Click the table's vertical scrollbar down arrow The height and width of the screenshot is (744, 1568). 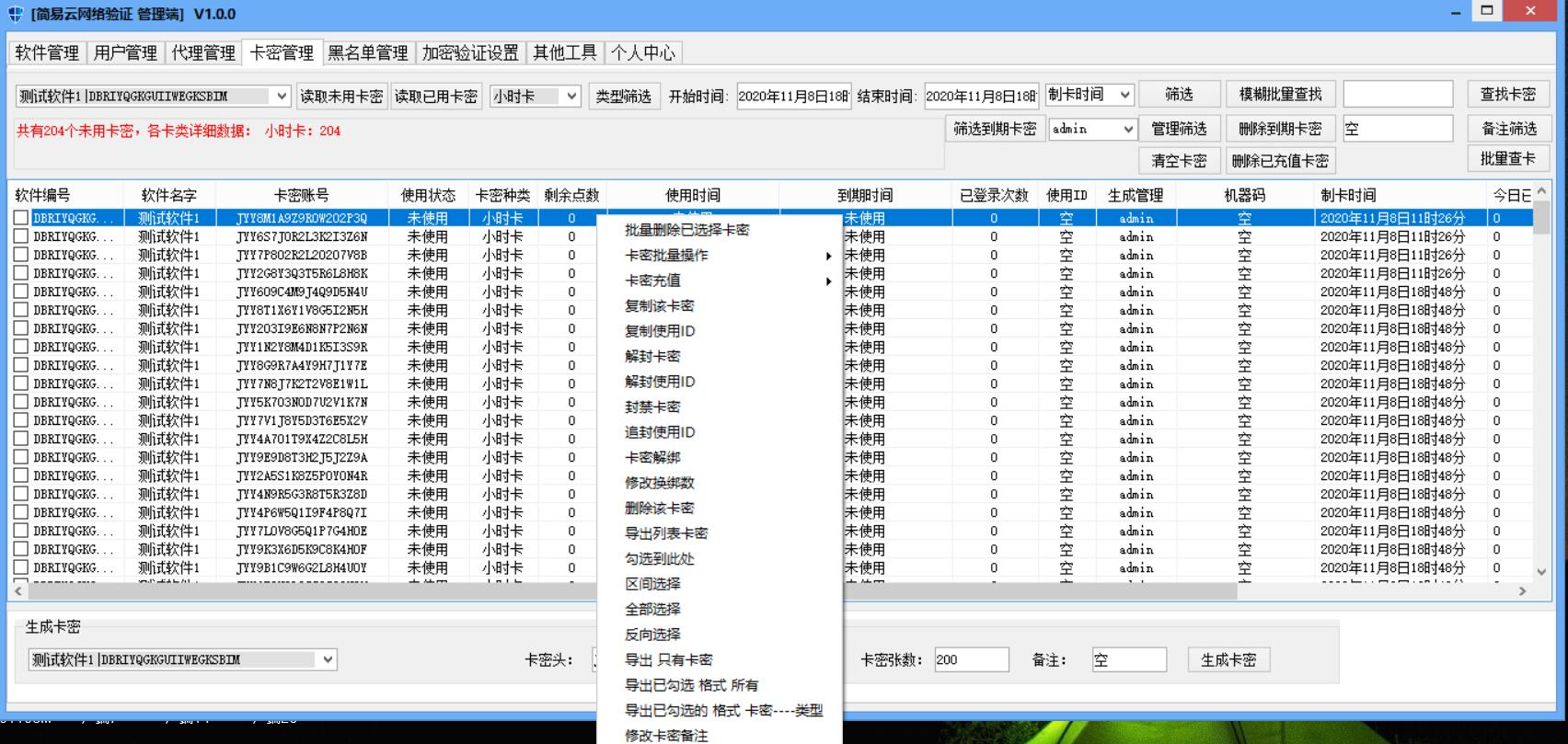[x=1542, y=571]
